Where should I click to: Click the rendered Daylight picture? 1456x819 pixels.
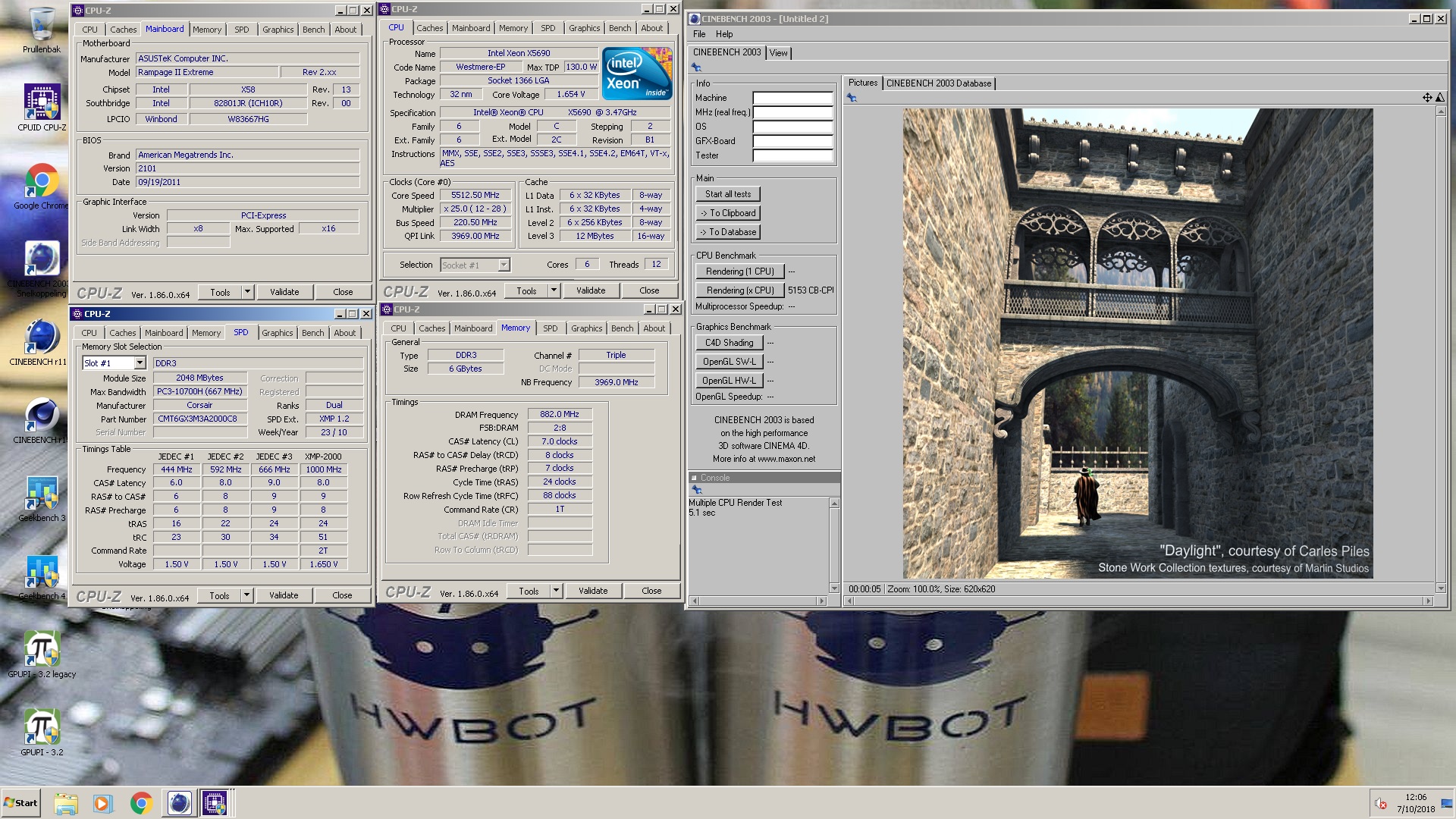click(x=1137, y=344)
